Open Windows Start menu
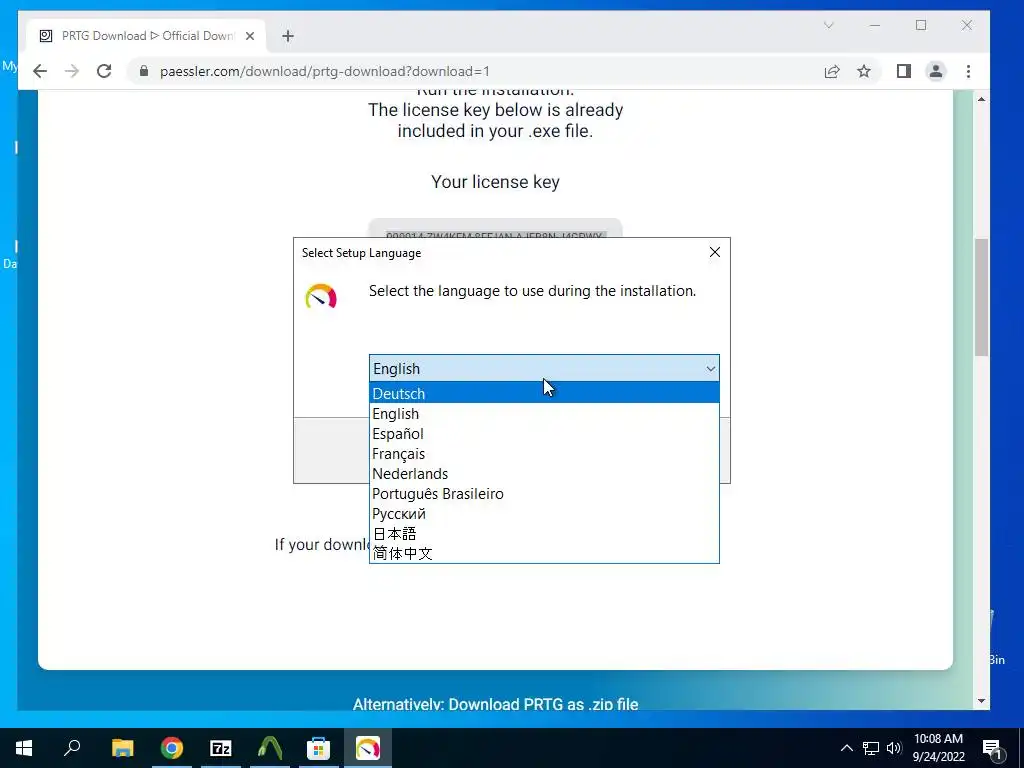Viewport: 1024px width, 768px height. point(24,748)
